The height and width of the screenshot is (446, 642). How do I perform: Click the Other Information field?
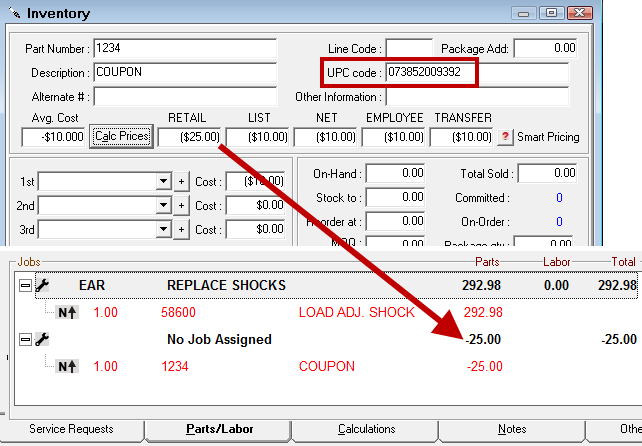pyautogui.click(x=477, y=97)
